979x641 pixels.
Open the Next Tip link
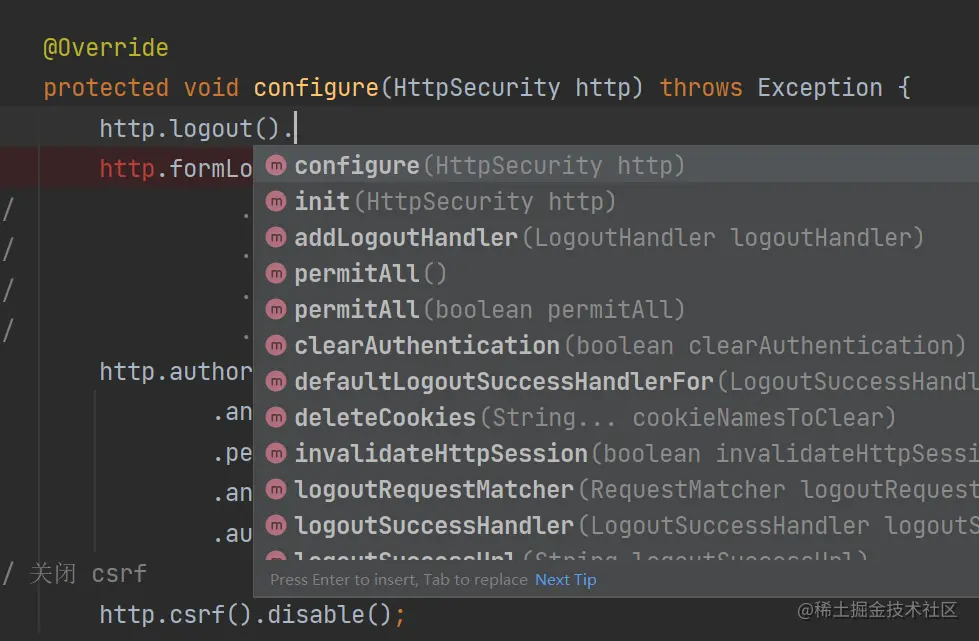click(x=566, y=580)
